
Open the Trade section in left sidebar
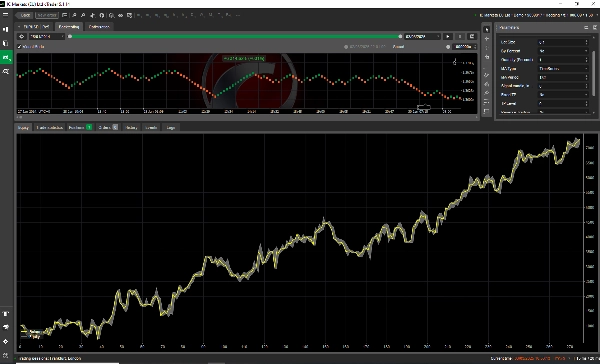click(6, 29)
